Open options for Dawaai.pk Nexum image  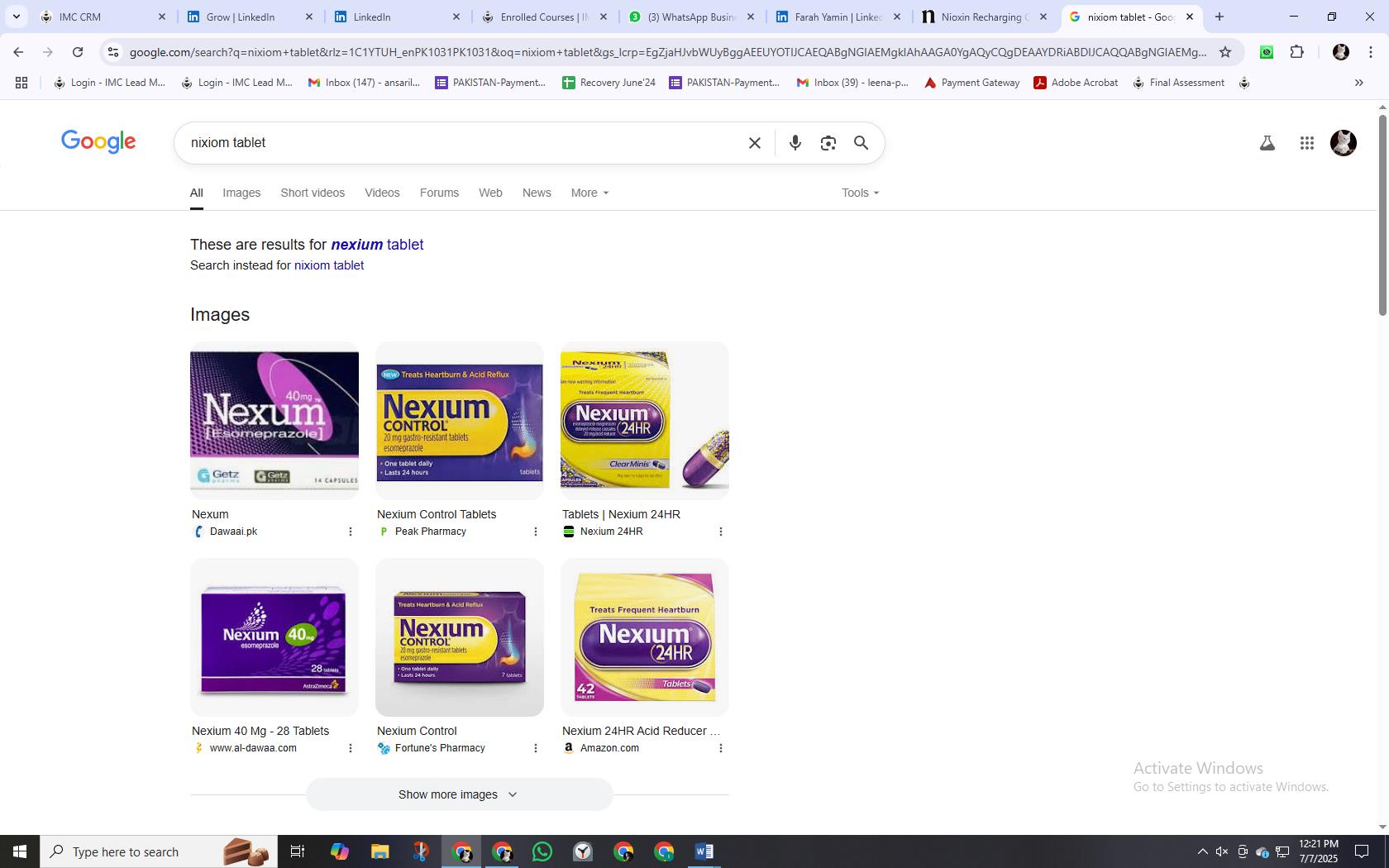(350, 532)
